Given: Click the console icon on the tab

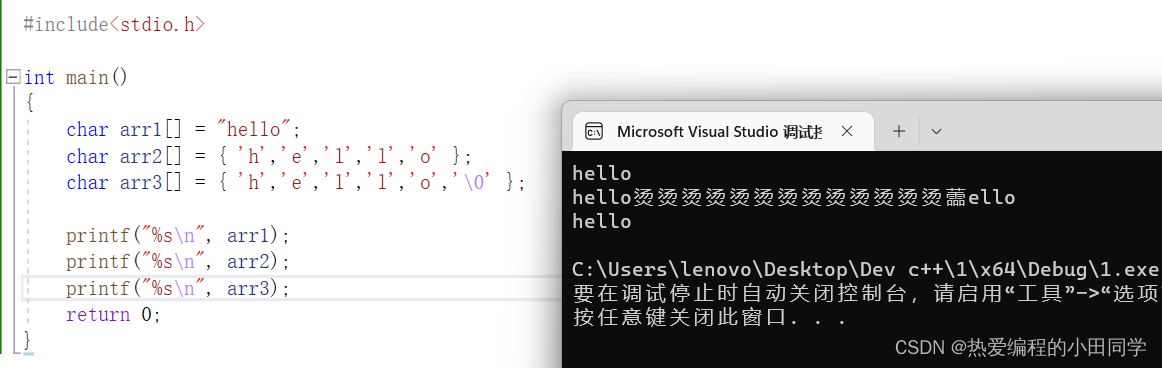Looking at the screenshot, I should (x=594, y=132).
